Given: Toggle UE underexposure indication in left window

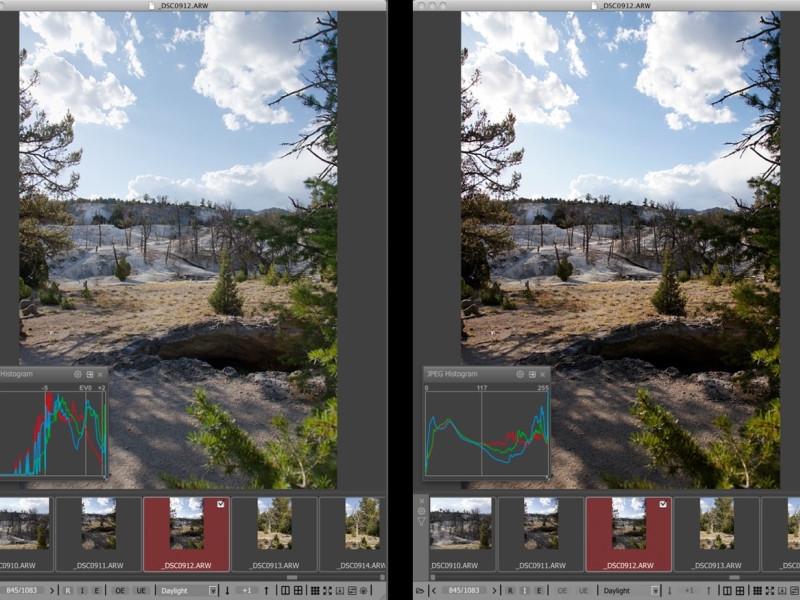Looking at the screenshot, I should coord(141,590).
